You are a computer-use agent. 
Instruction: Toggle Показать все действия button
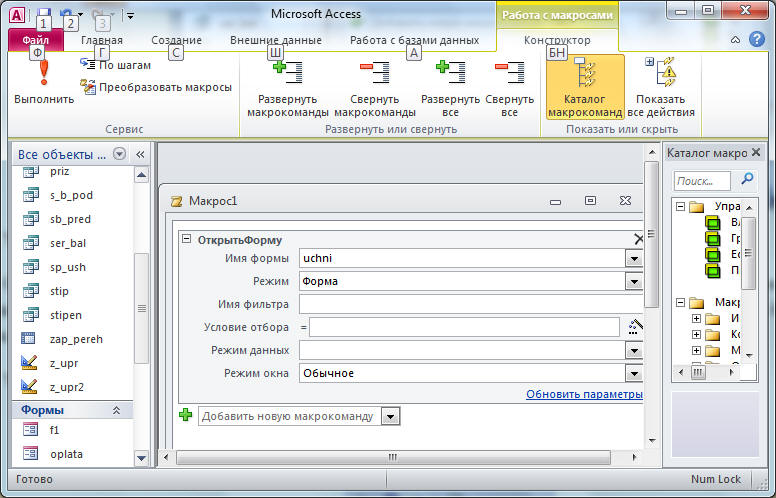pos(661,88)
